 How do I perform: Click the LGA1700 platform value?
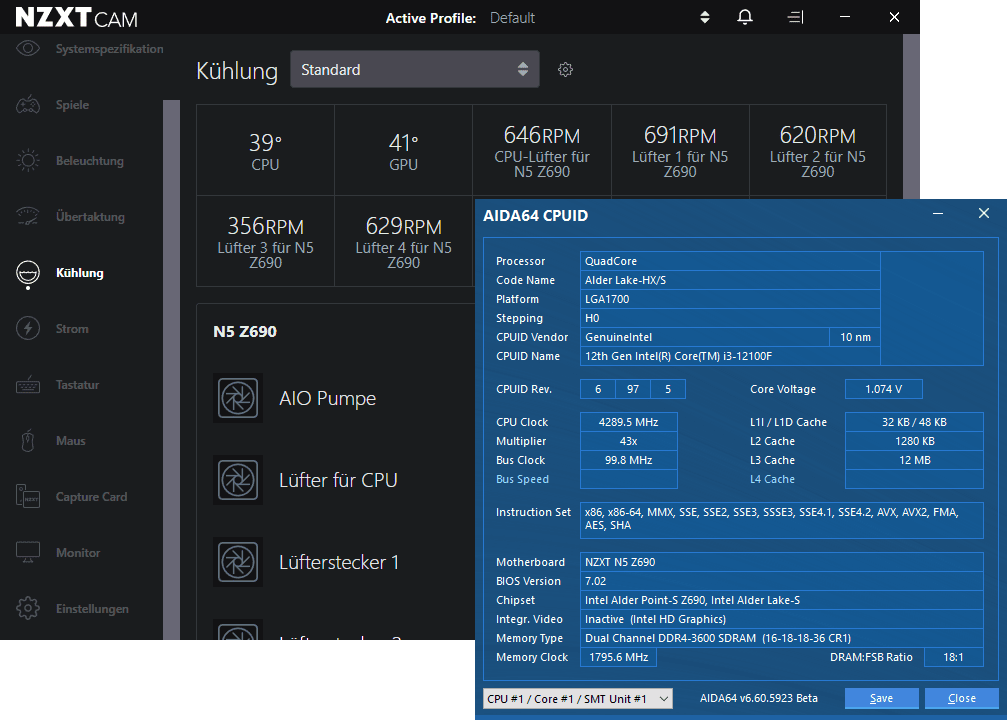pos(730,299)
